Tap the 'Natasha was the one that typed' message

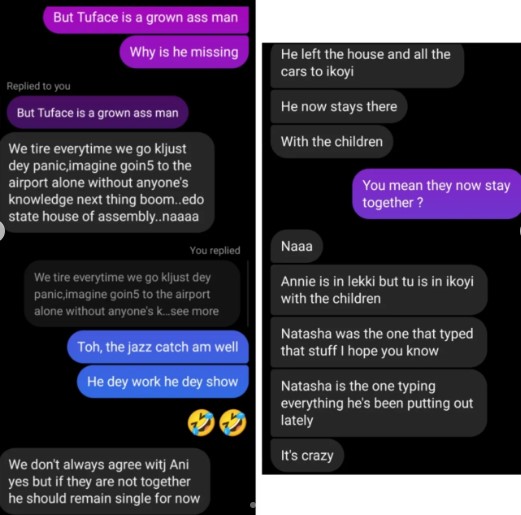379,342
